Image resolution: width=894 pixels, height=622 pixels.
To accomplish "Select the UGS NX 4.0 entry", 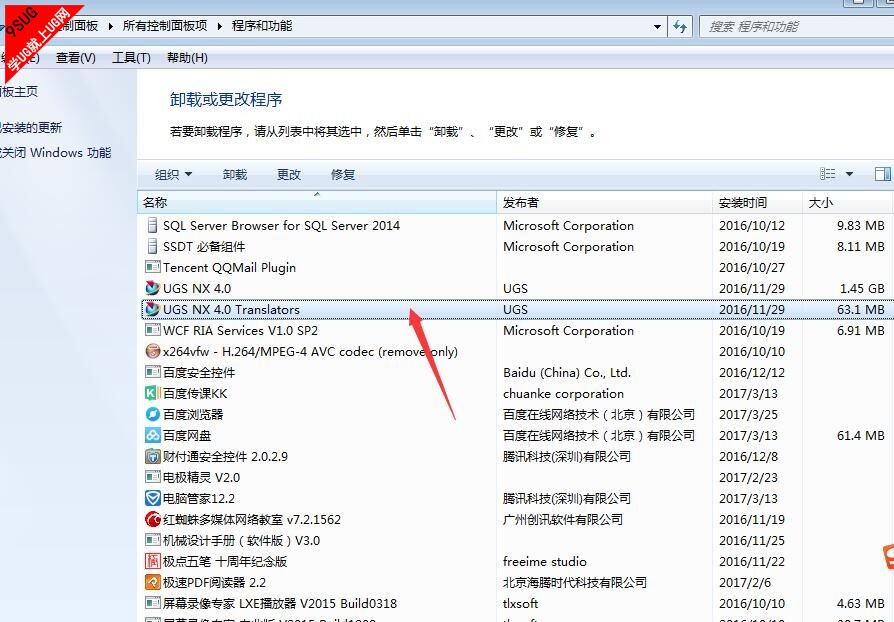I will pyautogui.click(x=197, y=288).
